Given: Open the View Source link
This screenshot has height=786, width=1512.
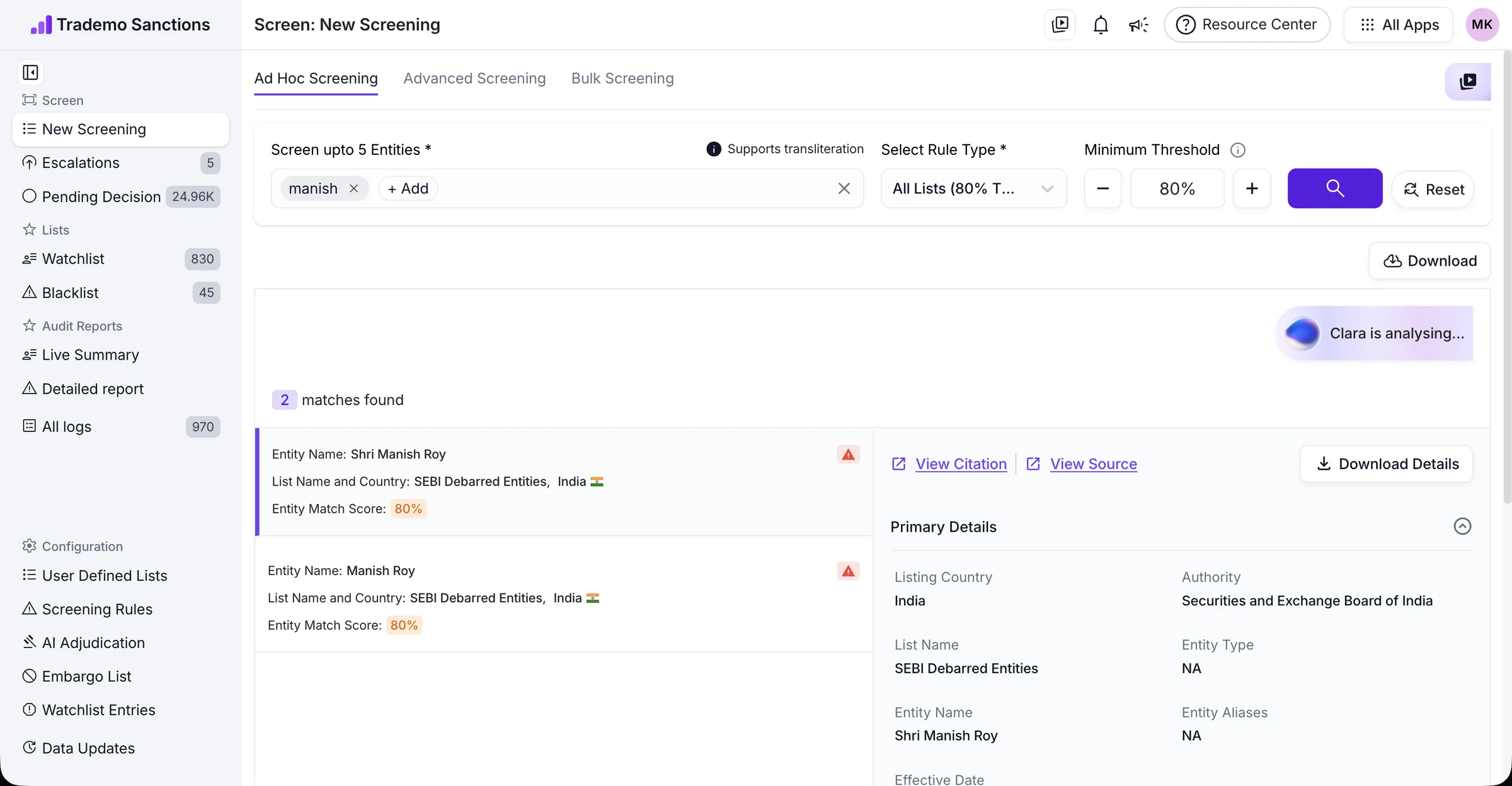Looking at the screenshot, I should point(1093,464).
